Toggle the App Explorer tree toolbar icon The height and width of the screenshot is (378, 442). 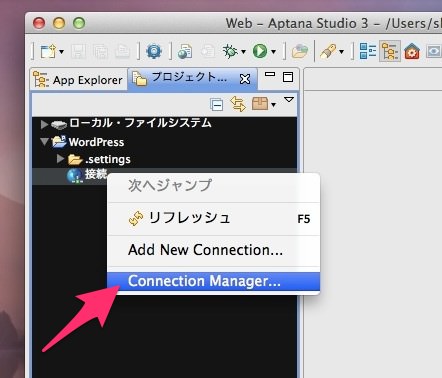390,51
